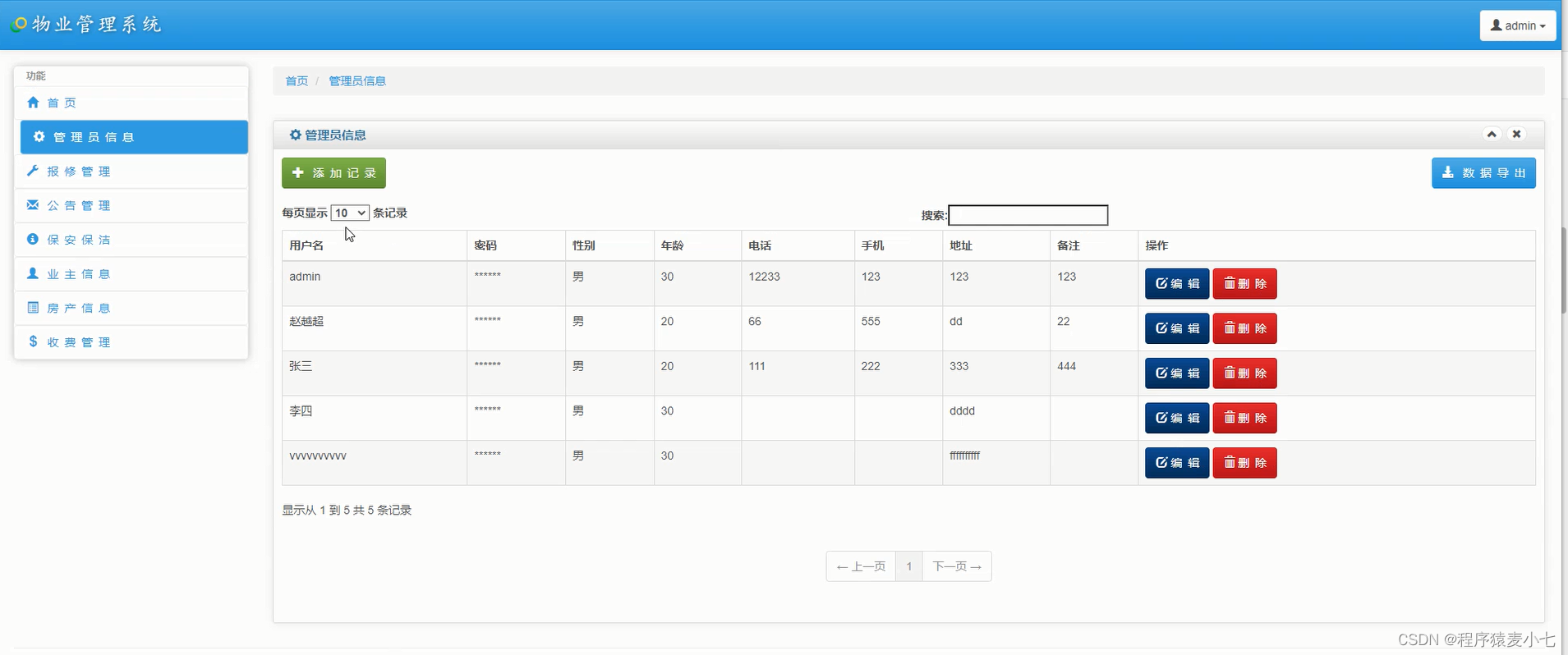Click the dddd address cell
This screenshot has height=655, width=1568.
996,418
